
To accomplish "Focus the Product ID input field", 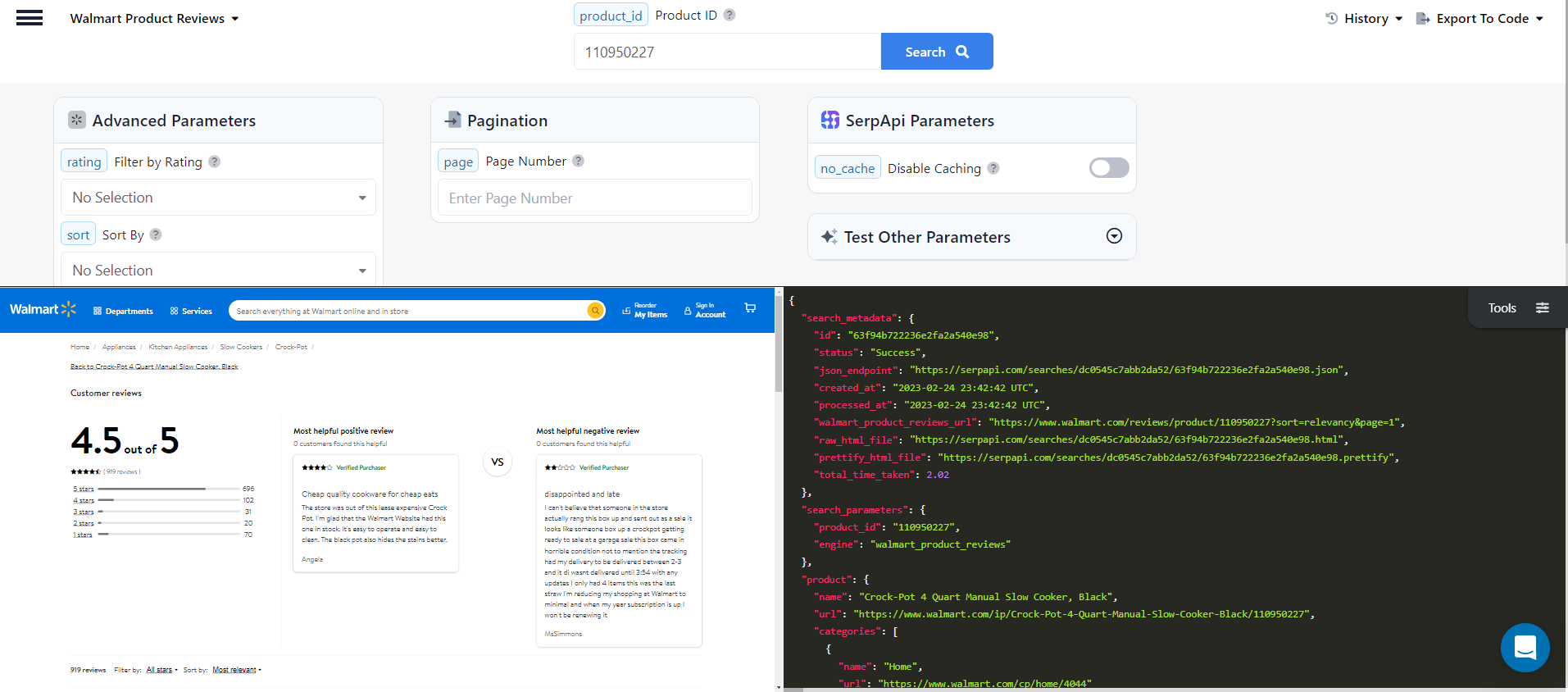I will point(727,52).
